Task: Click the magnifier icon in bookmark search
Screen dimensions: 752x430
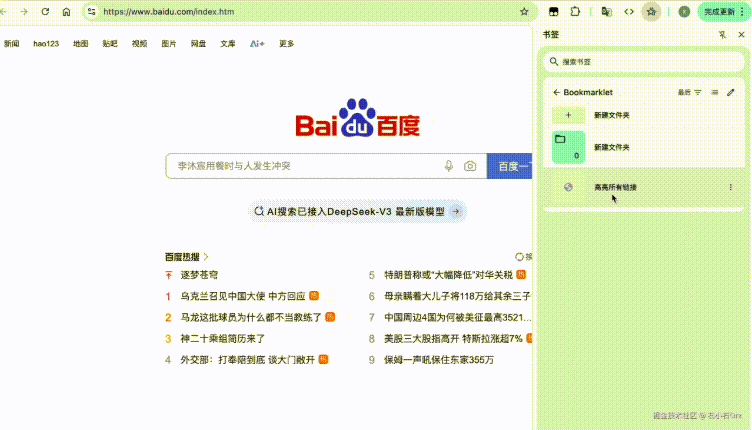Action: coord(554,61)
